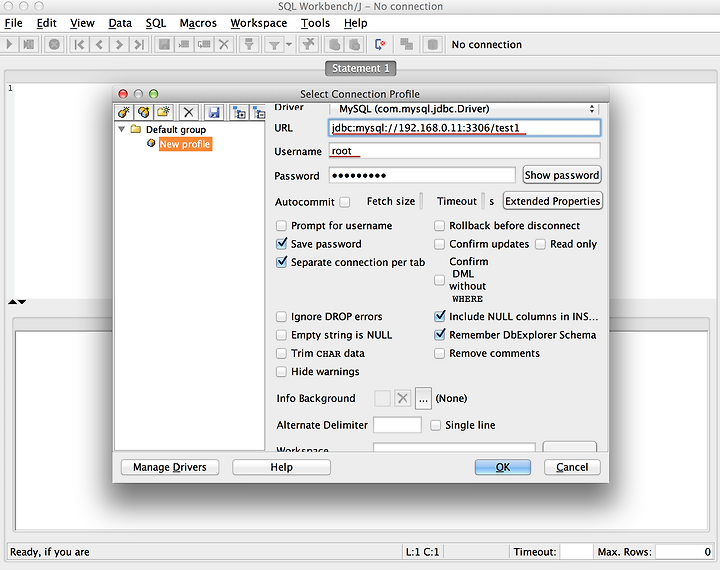This screenshot has height=570, width=720.
Task: Enable Rollback before disconnect checkbox
Action: tap(439, 226)
